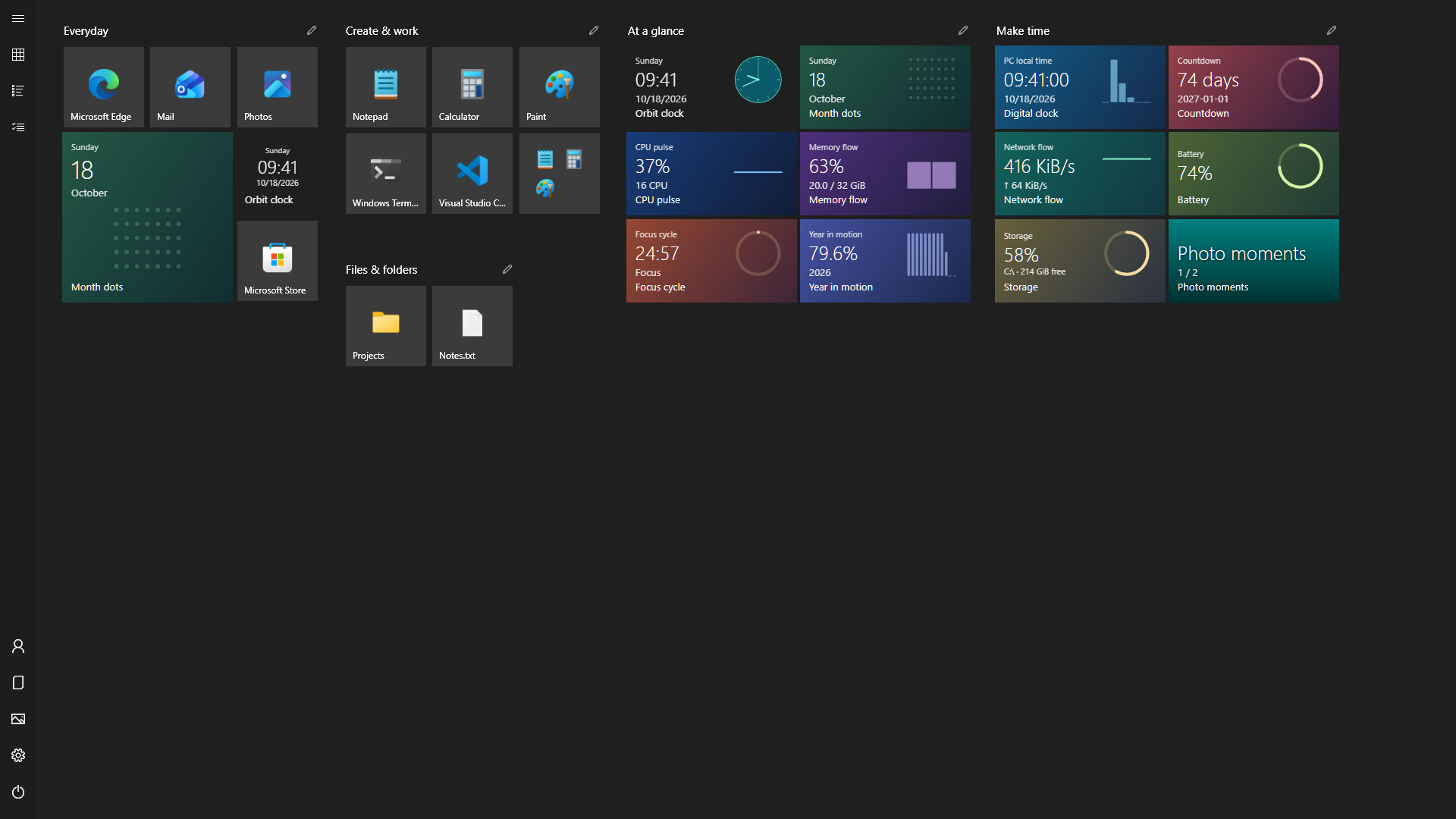1456x819 pixels.
Task: Open the Microsoft Edge tile
Action: (x=104, y=87)
